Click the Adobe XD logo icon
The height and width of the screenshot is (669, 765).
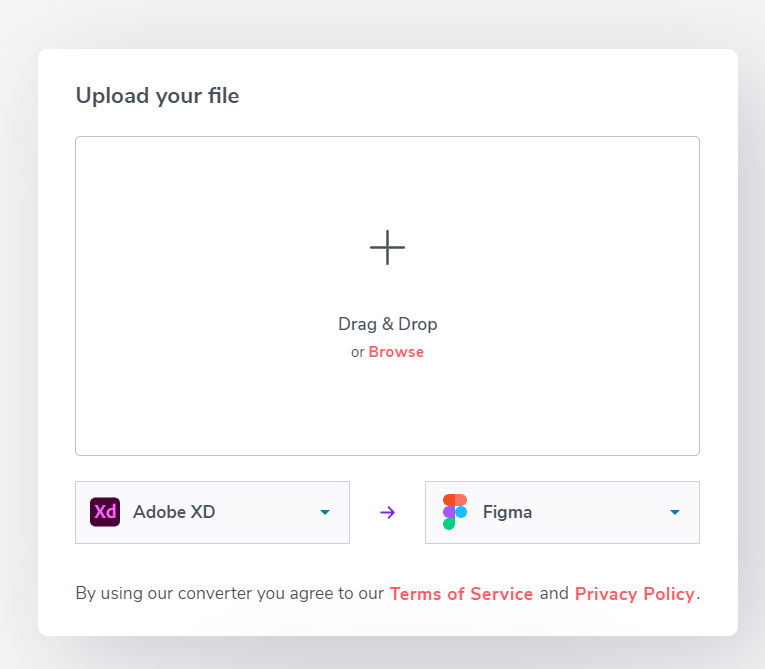(x=105, y=512)
